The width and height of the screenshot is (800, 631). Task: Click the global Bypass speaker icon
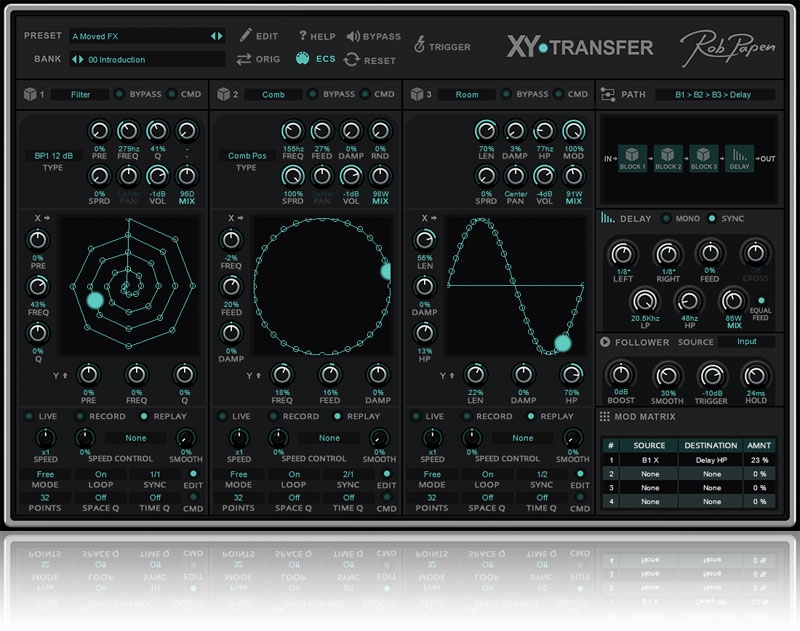tap(352, 36)
